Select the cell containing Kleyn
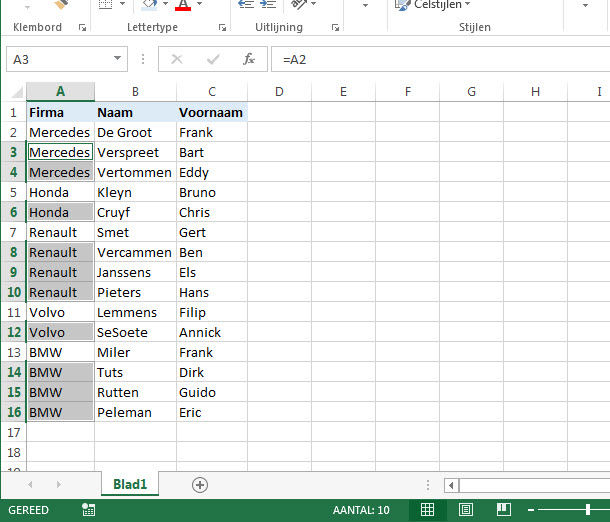Screen dimensions: 610x522 pos(135,193)
